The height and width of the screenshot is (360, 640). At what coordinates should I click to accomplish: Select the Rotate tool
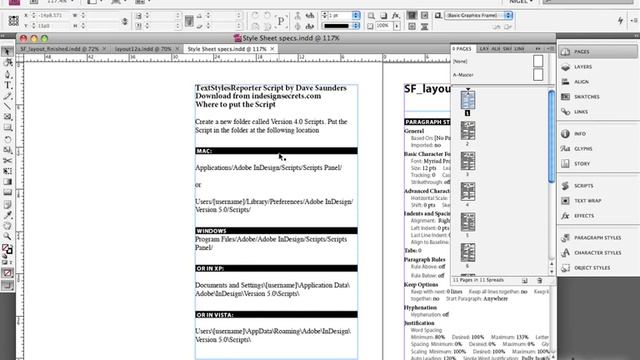[x=7, y=140]
